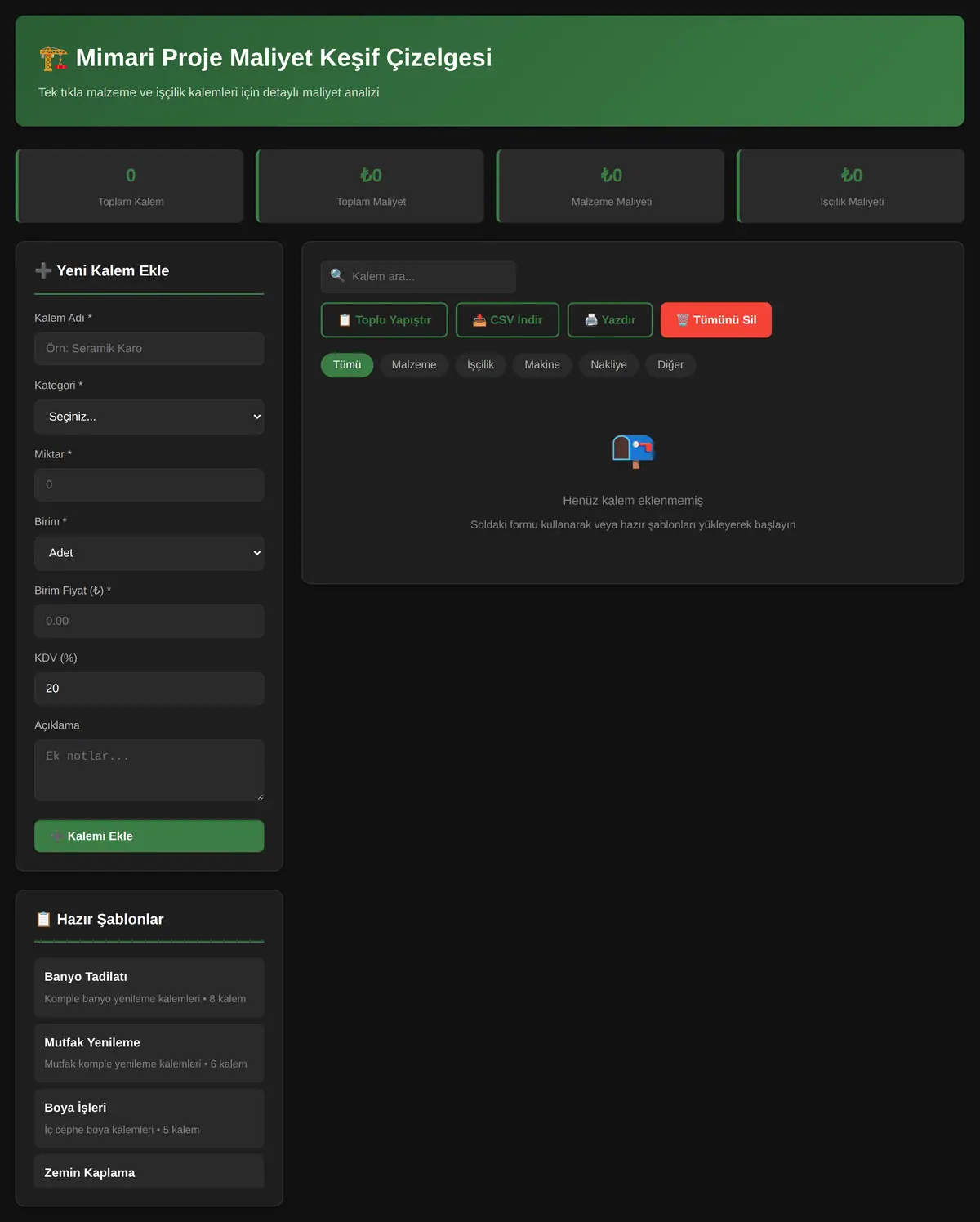Click the clipboard icon on Toplu Yapıştır
This screenshot has width=980, height=1222.
point(345,320)
